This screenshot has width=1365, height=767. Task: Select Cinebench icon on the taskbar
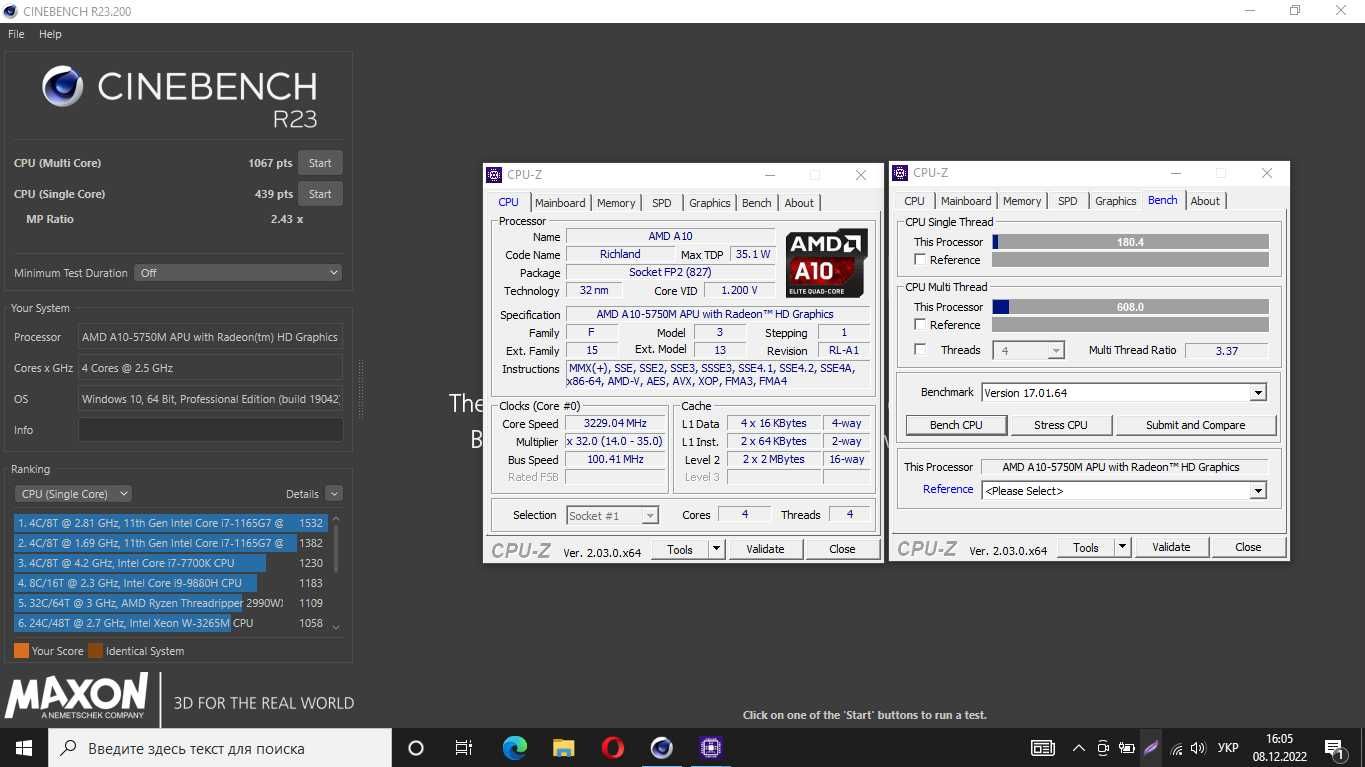pos(661,748)
